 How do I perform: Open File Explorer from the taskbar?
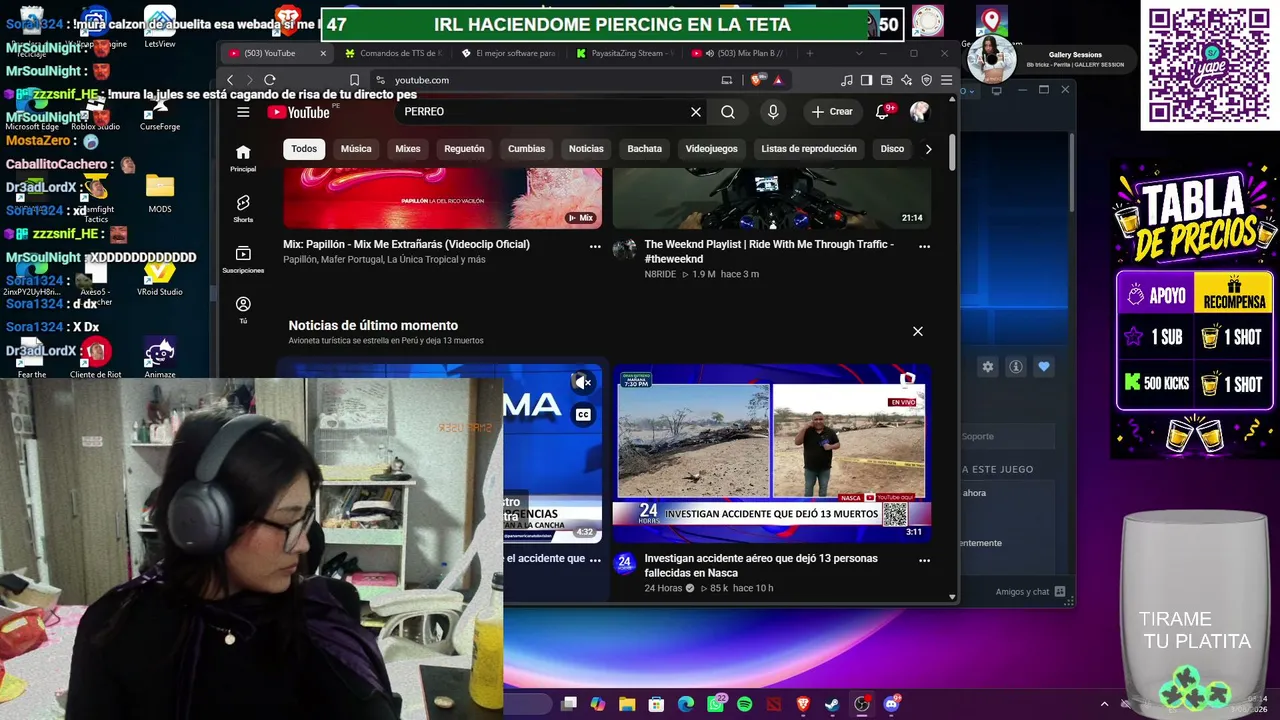tap(627, 704)
